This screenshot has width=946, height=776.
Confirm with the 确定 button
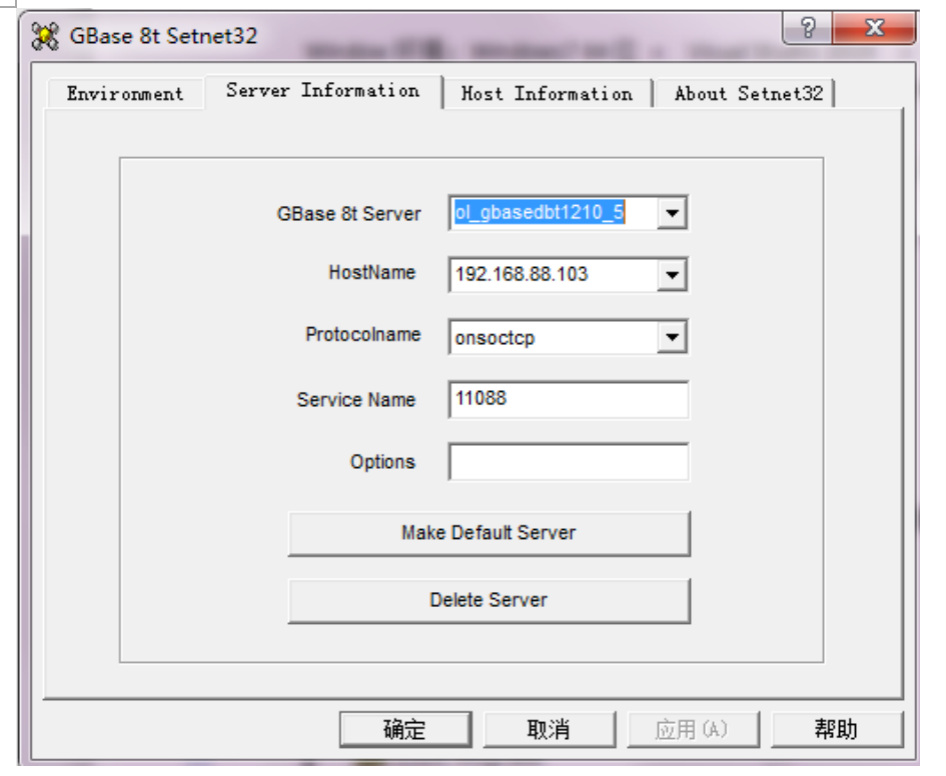coord(405,730)
